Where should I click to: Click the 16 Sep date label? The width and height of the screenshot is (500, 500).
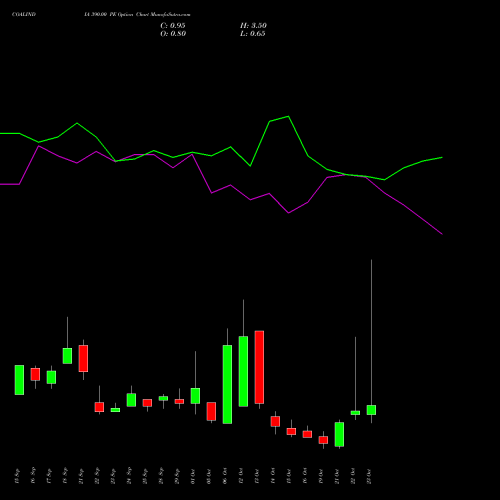(x=33, y=475)
